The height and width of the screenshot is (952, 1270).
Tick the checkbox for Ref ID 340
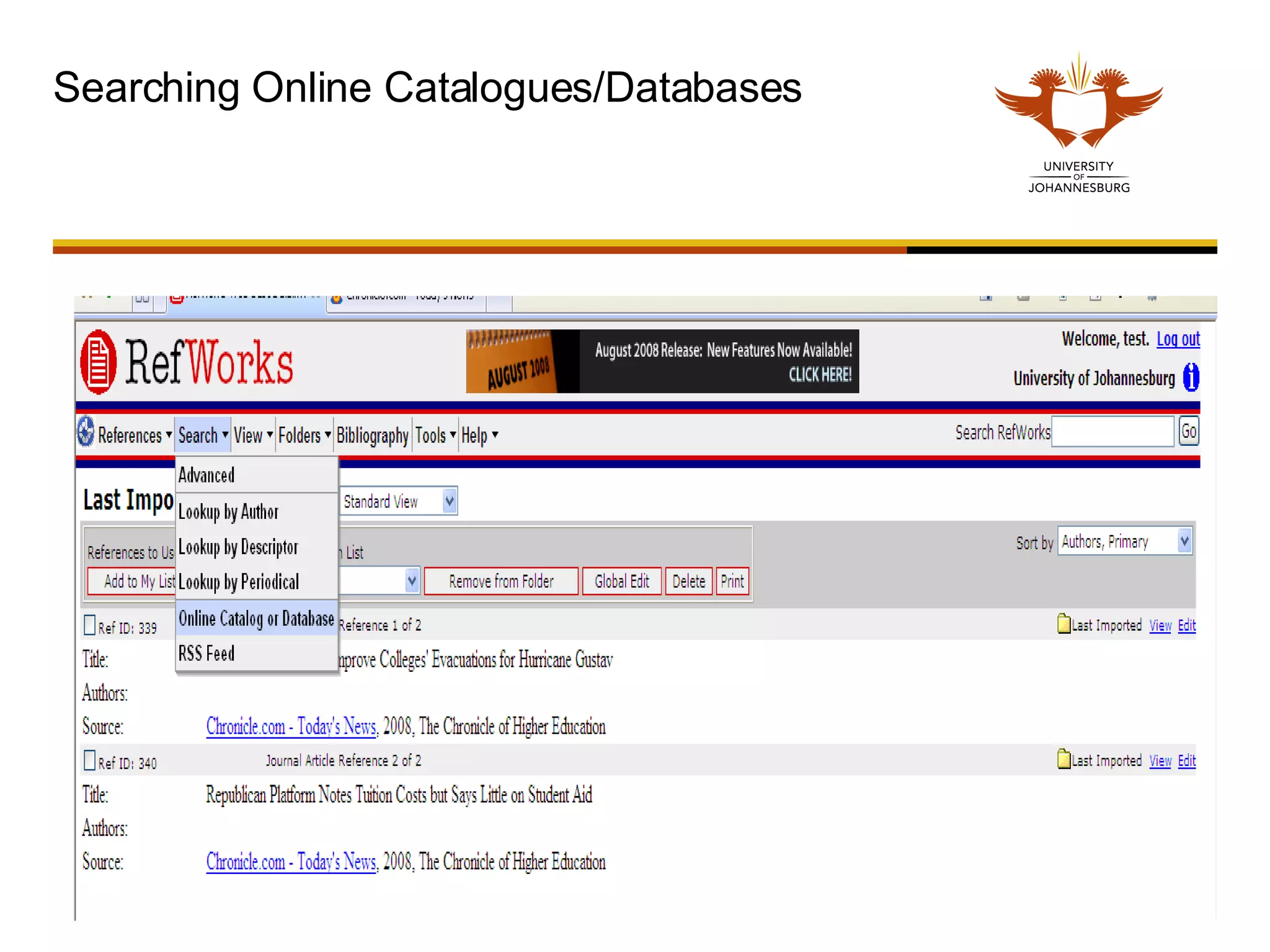(89, 760)
